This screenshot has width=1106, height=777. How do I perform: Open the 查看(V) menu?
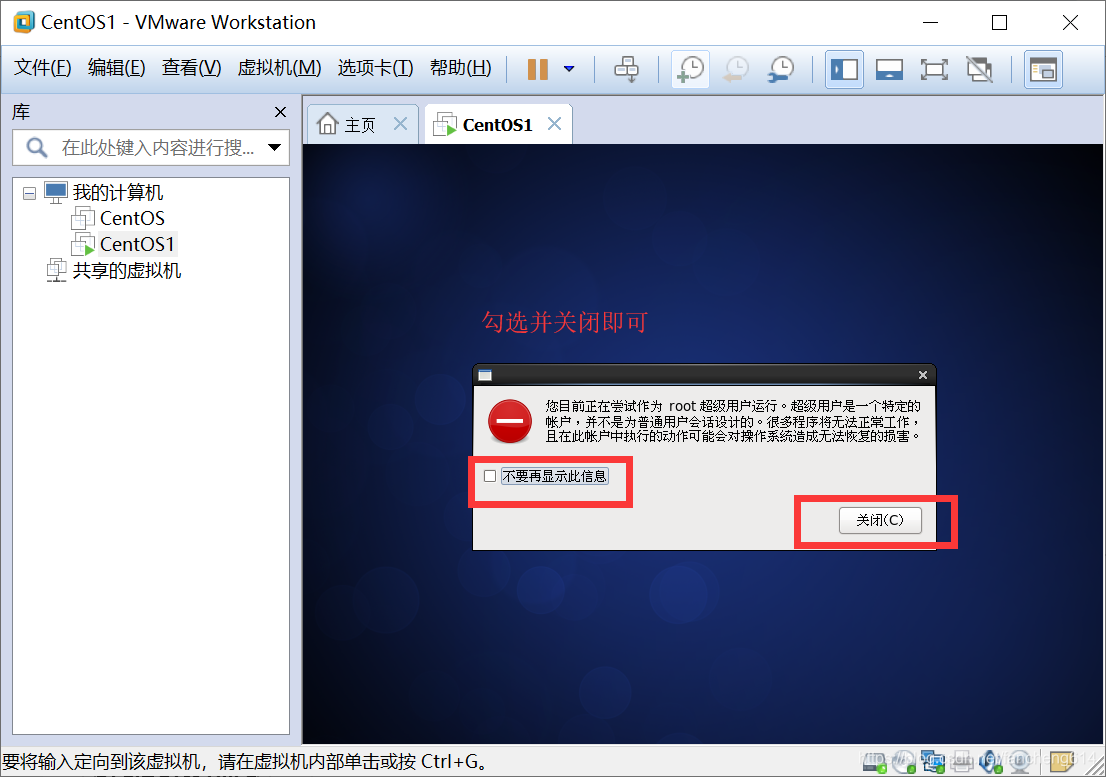(191, 68)
